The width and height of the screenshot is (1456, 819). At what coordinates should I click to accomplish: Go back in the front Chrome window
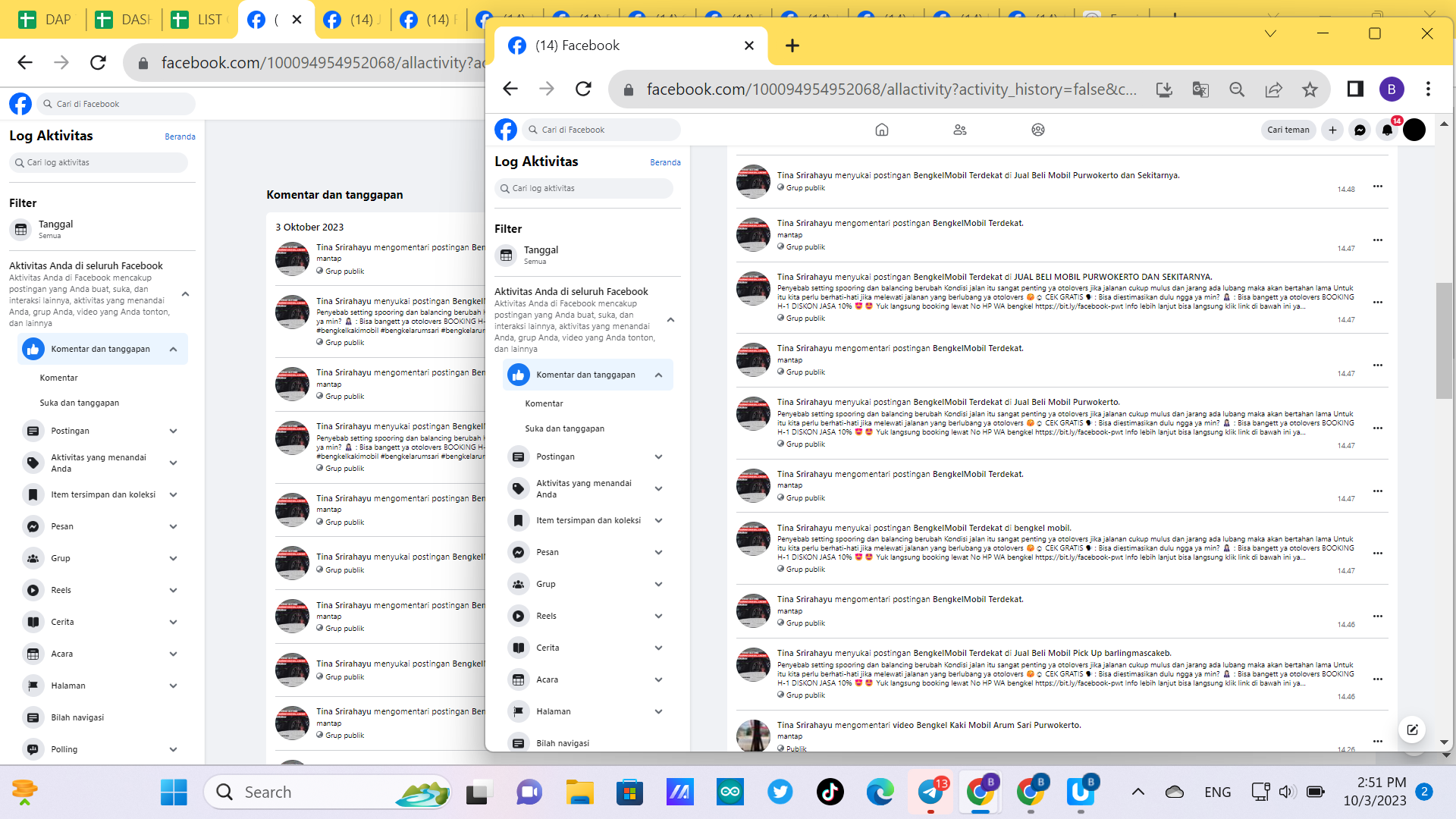(510, 89)
